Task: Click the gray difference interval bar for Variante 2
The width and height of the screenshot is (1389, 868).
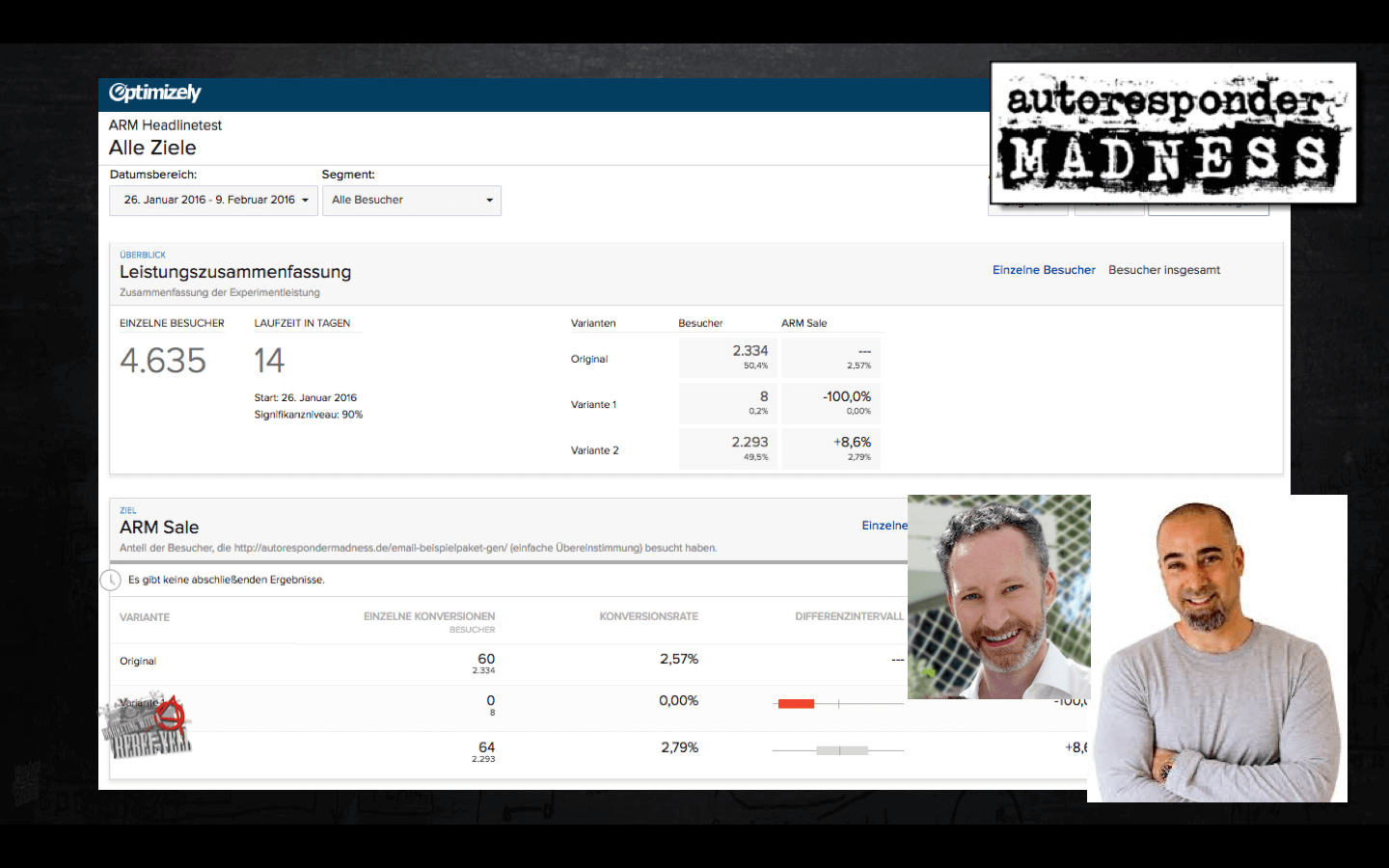Action: (x=842, y=749)
